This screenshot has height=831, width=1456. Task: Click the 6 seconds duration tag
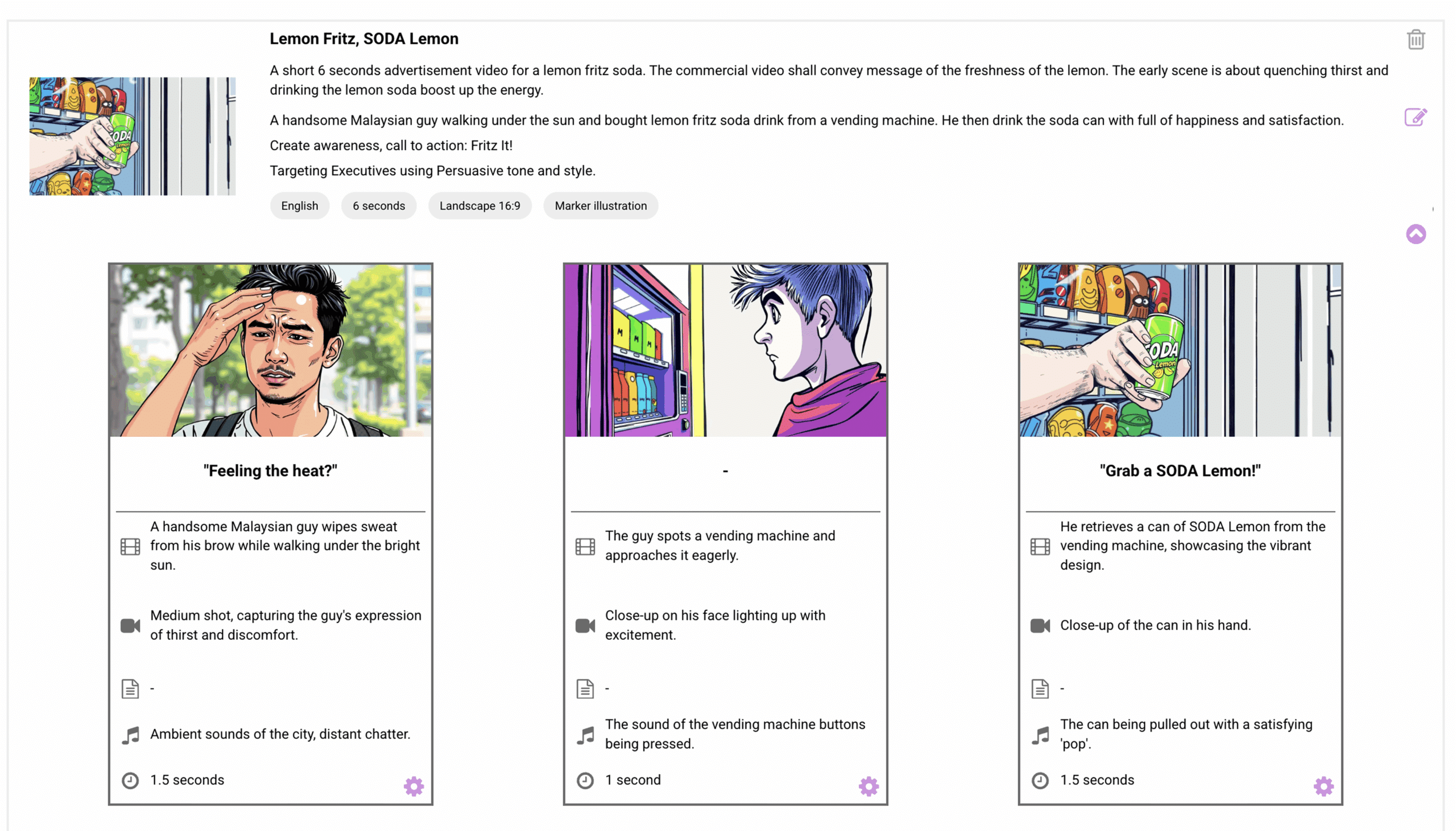pyautogui.click(x=379, y=205)
